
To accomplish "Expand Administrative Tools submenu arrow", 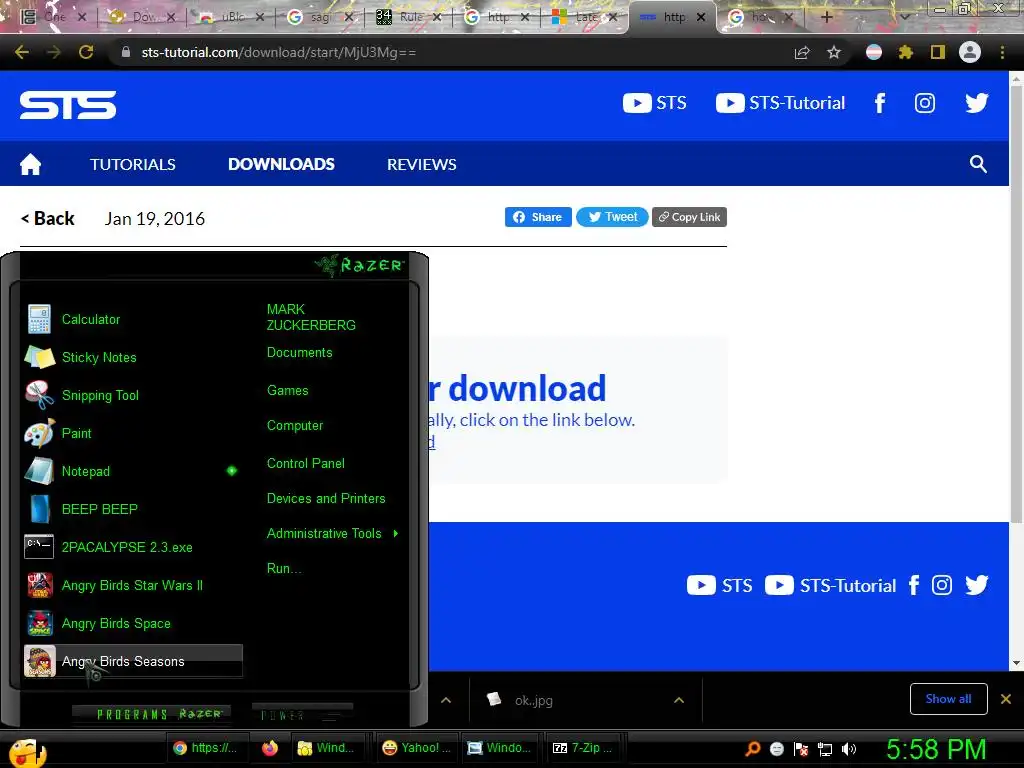I will point(396,534).
